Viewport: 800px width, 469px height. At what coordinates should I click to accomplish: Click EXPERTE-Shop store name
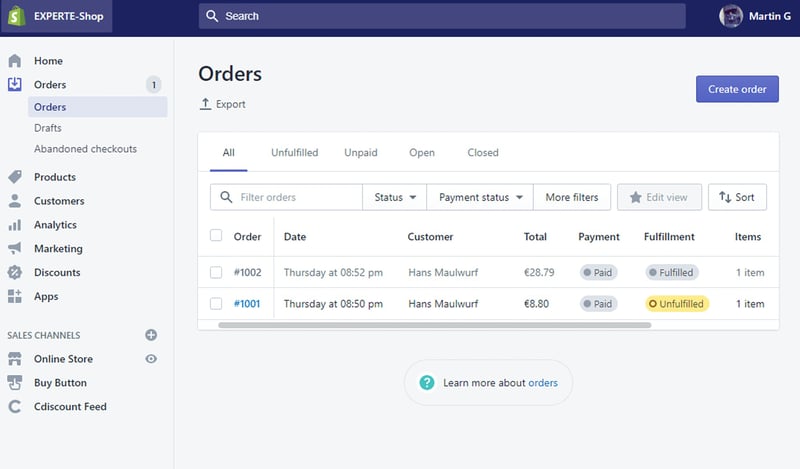69,16
